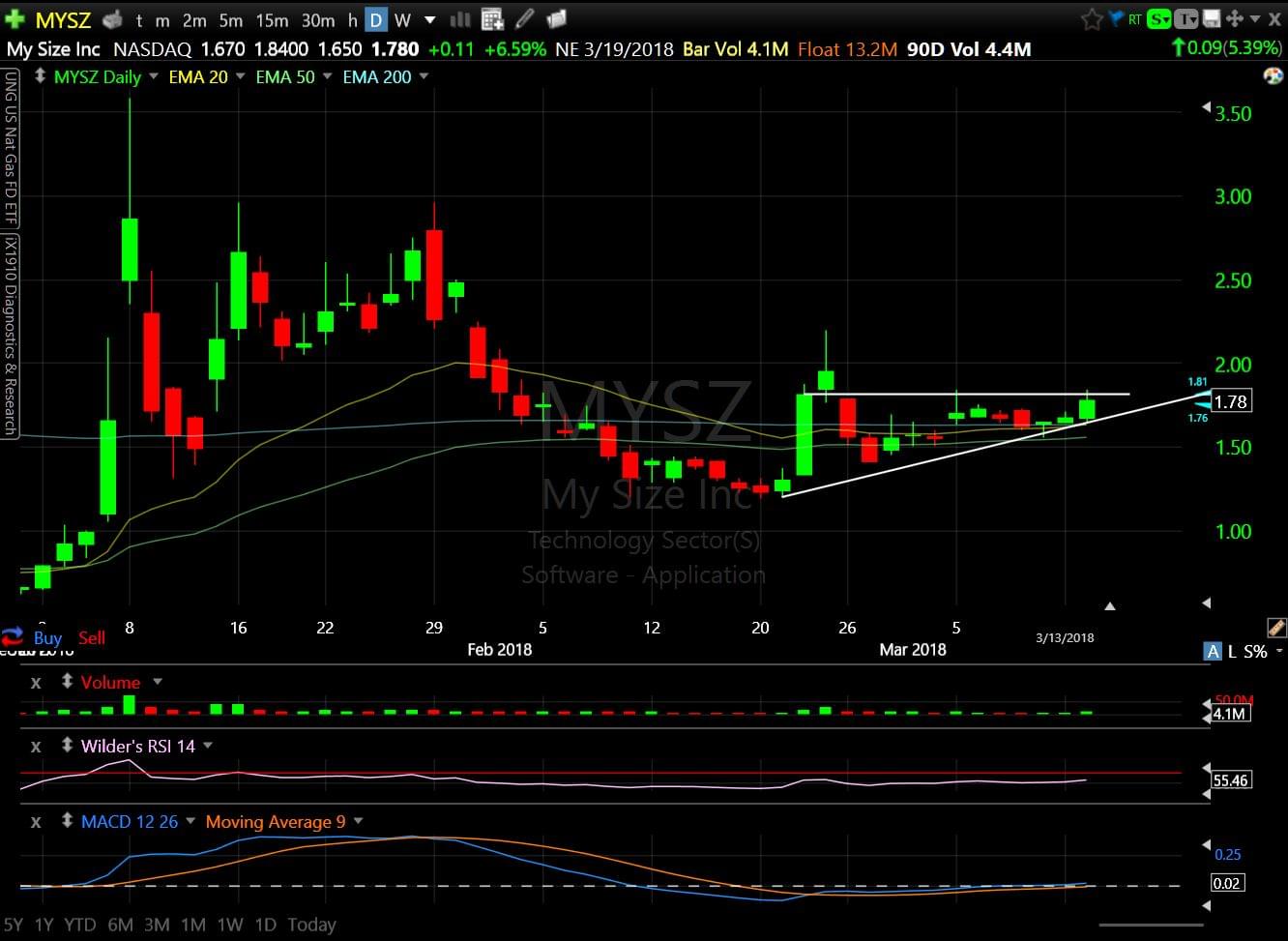Click the blue flag icon
The width and height of the screenshot is (1288, 941).
(1115, 18)
